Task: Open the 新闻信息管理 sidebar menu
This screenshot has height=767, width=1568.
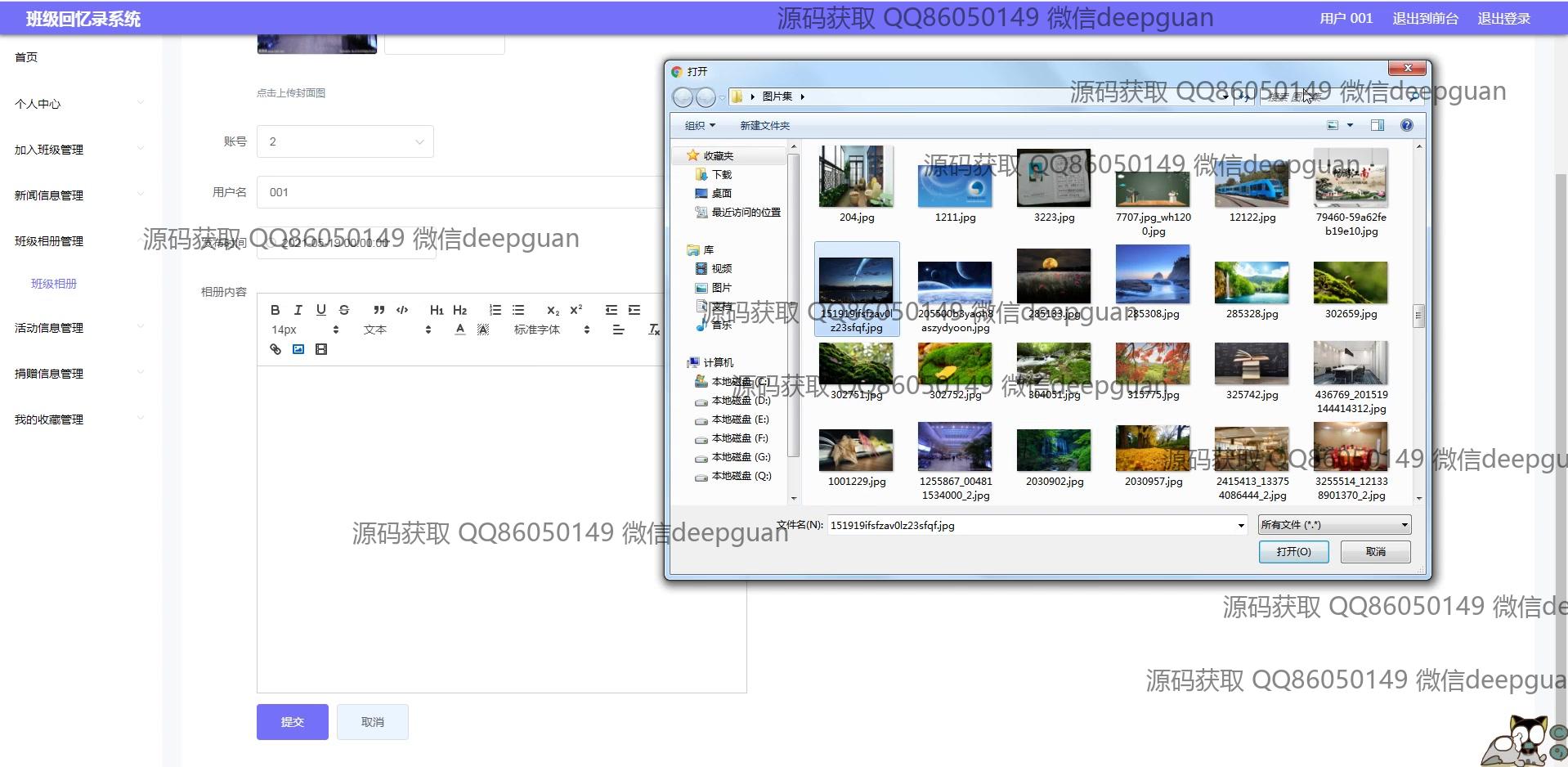Action: (49, 195)
